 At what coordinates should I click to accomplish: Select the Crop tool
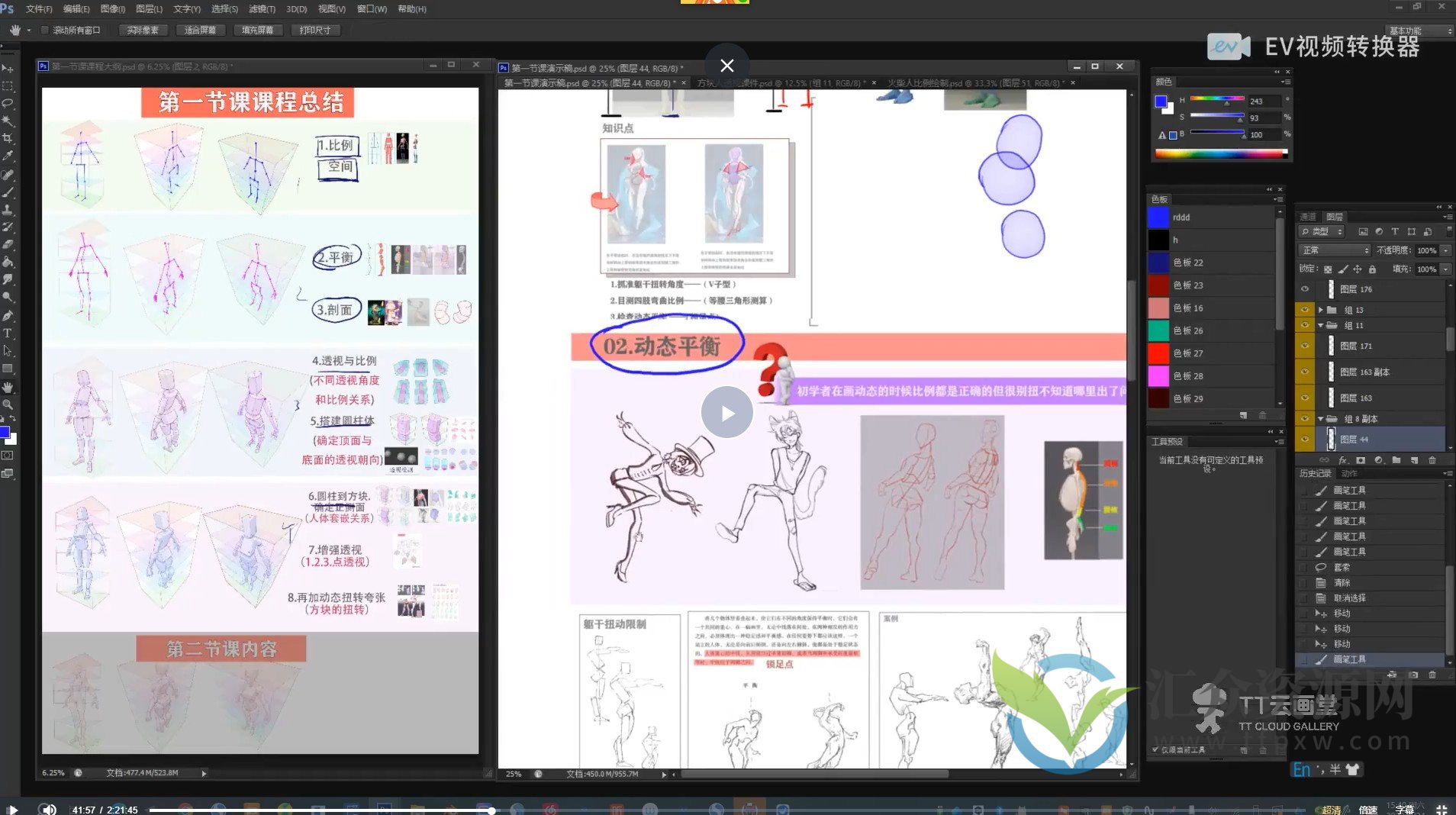(x=8, y=138)
